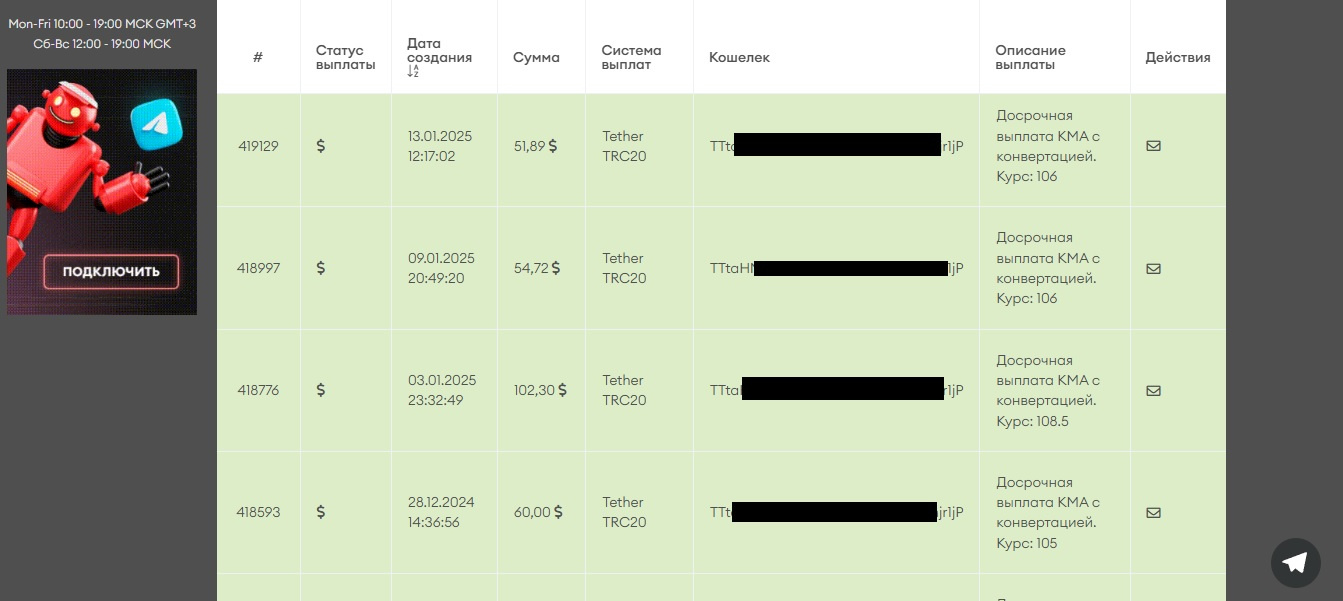Click the Система выплат column header
Screen dimensions: 1343x601
tap(631, 58)
